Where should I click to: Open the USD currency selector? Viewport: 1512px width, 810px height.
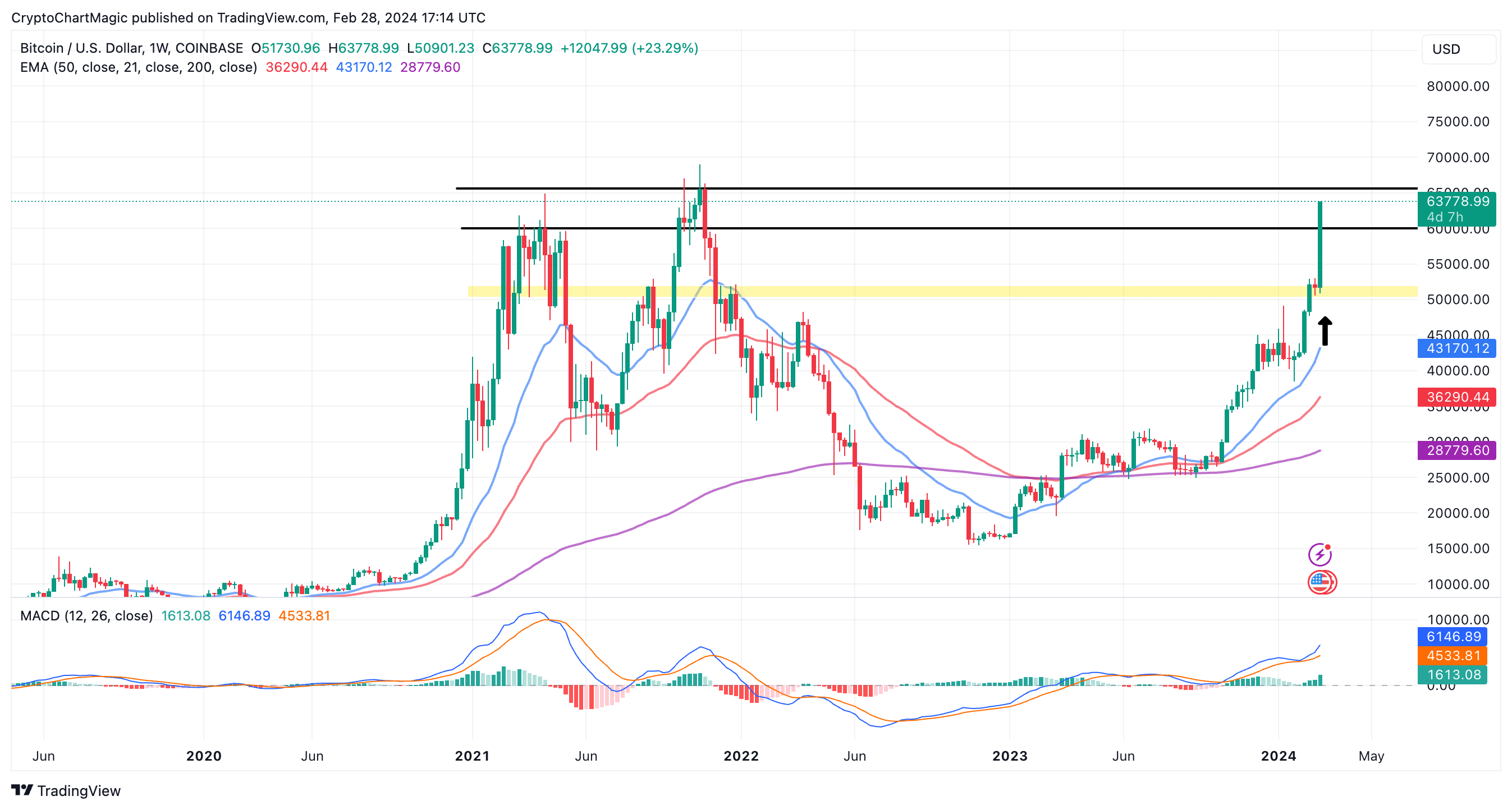pyautogui.click(x=1459, y=49)
